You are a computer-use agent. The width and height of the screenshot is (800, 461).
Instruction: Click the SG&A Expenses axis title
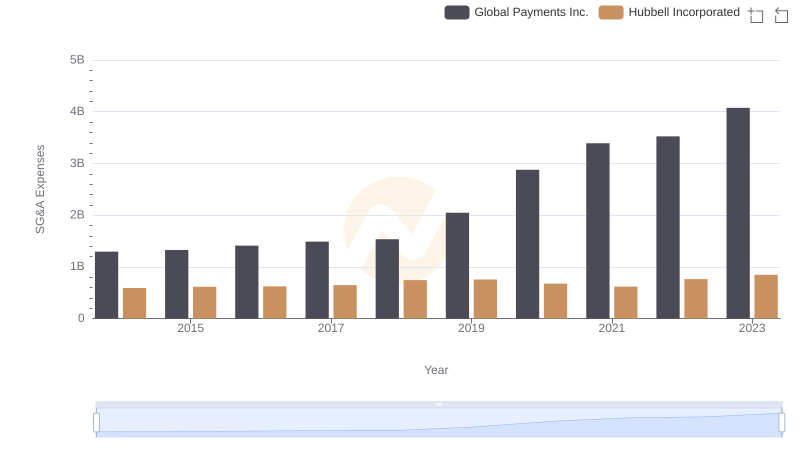(40, 189)
